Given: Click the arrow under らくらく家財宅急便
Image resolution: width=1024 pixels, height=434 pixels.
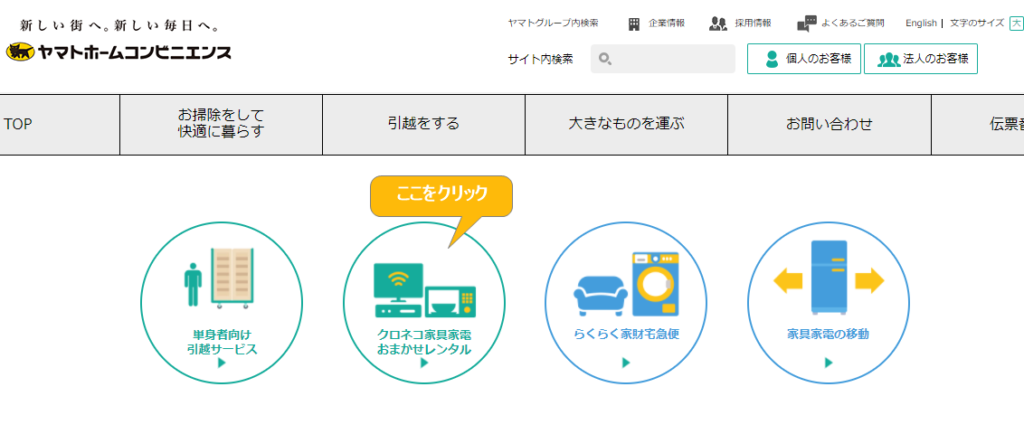Looking at the screenshot, I should click(x=626, y=363).
